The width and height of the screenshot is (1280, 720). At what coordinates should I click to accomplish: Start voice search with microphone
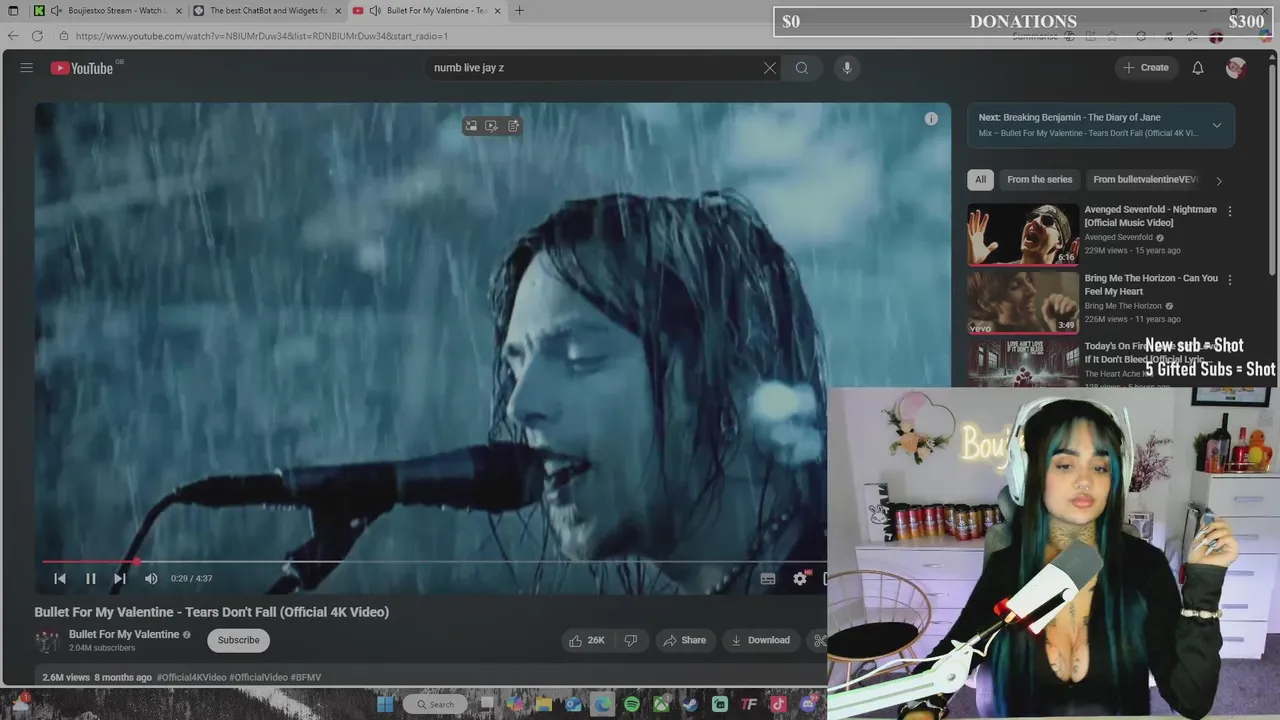[x=847, y=68]
